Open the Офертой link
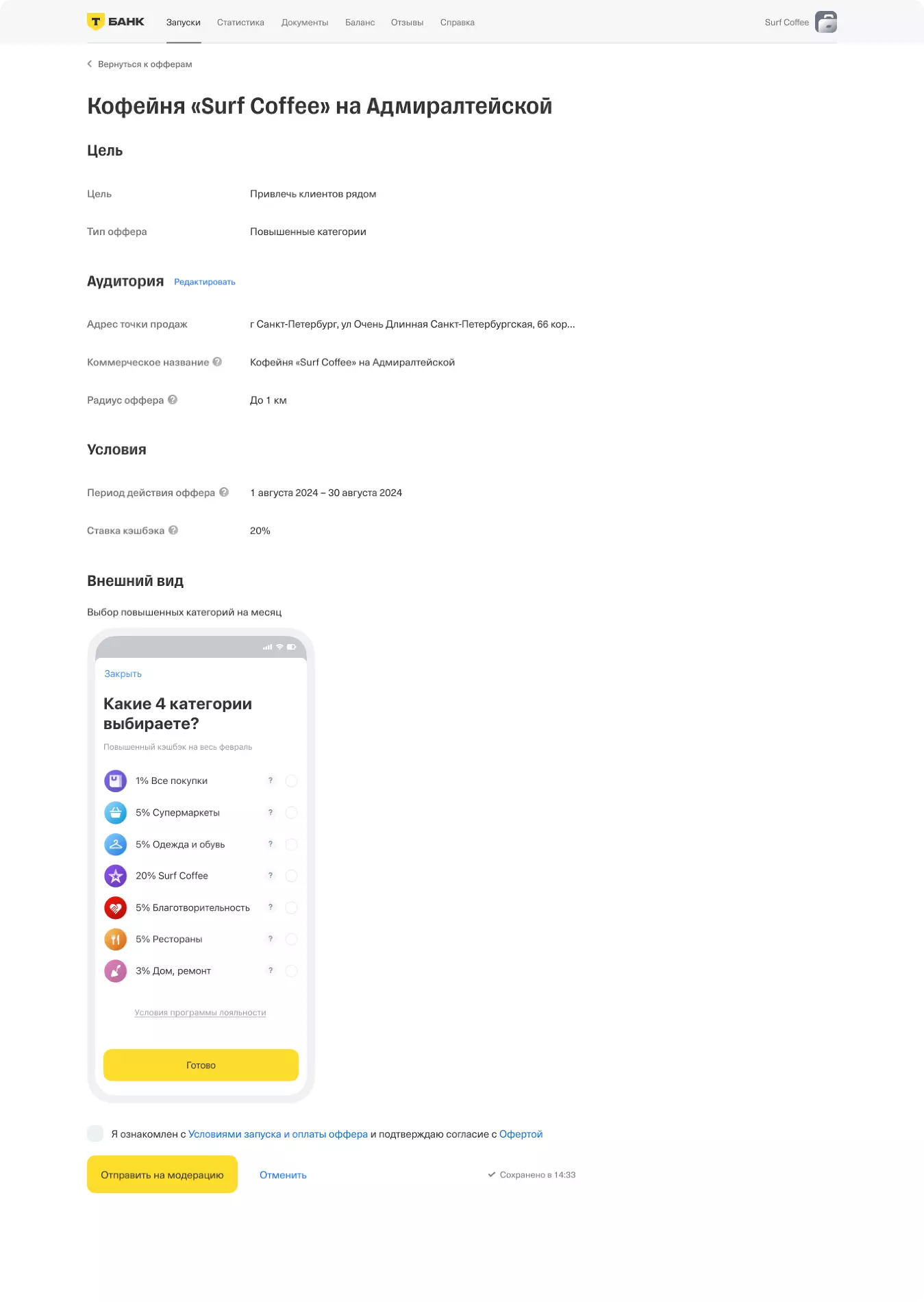Image resolution: width=924 pixels, height=1302 pixels. [x=521, y=1134]
